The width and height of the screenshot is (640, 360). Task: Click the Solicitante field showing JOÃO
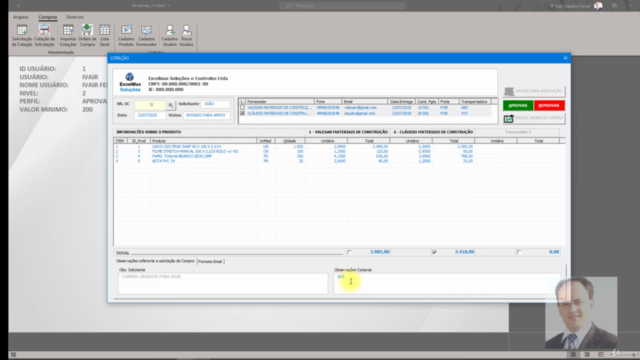click(215, 104)
